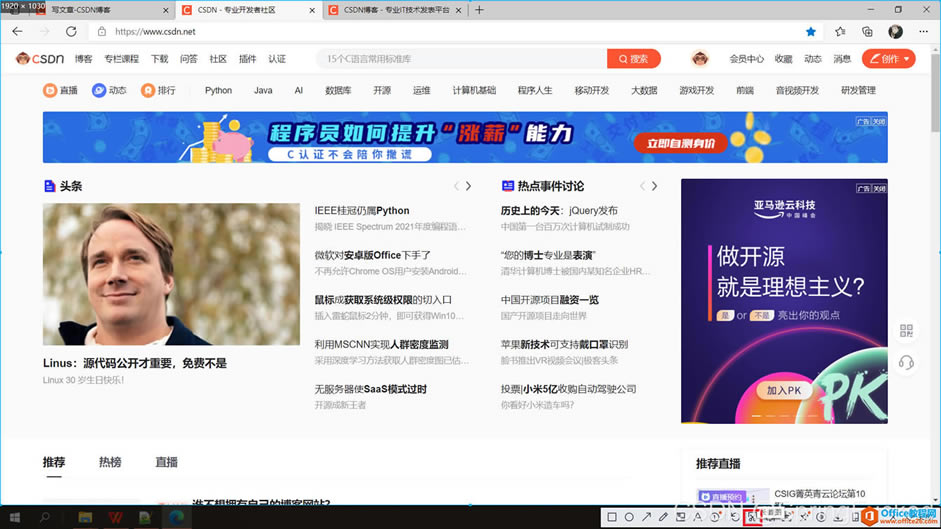Image resolution: width=941 pixels, height=529 pixels.
Task: Click the long screenshot scissors icon
Action: click(x=751, y=517)
